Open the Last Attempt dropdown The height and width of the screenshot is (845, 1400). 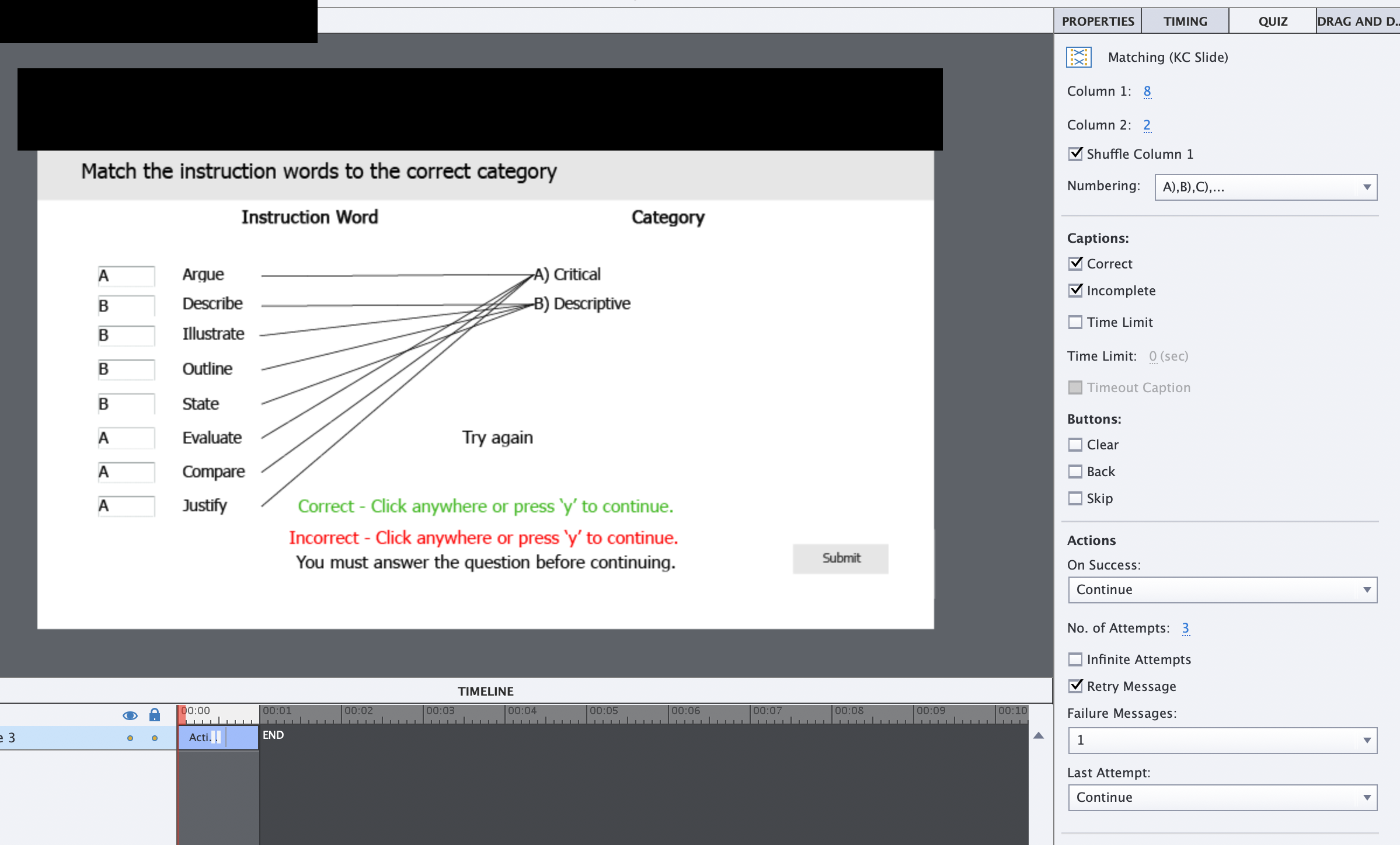pyautogui.click(x=1222, y=797)
